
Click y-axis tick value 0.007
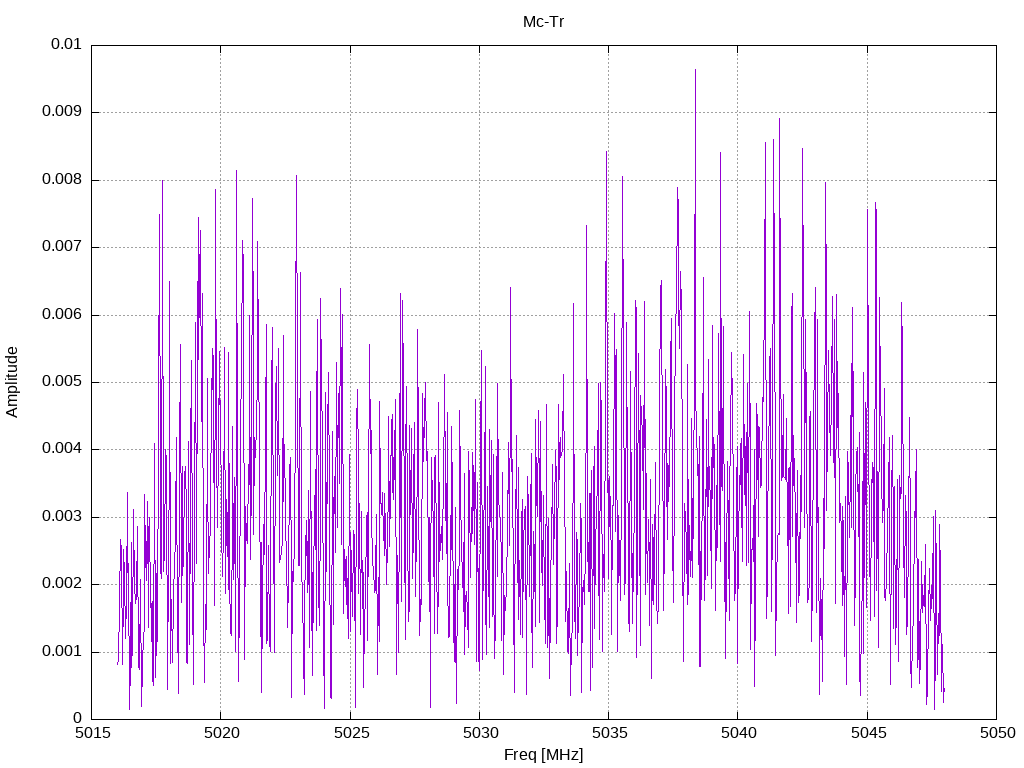point(62,246)
